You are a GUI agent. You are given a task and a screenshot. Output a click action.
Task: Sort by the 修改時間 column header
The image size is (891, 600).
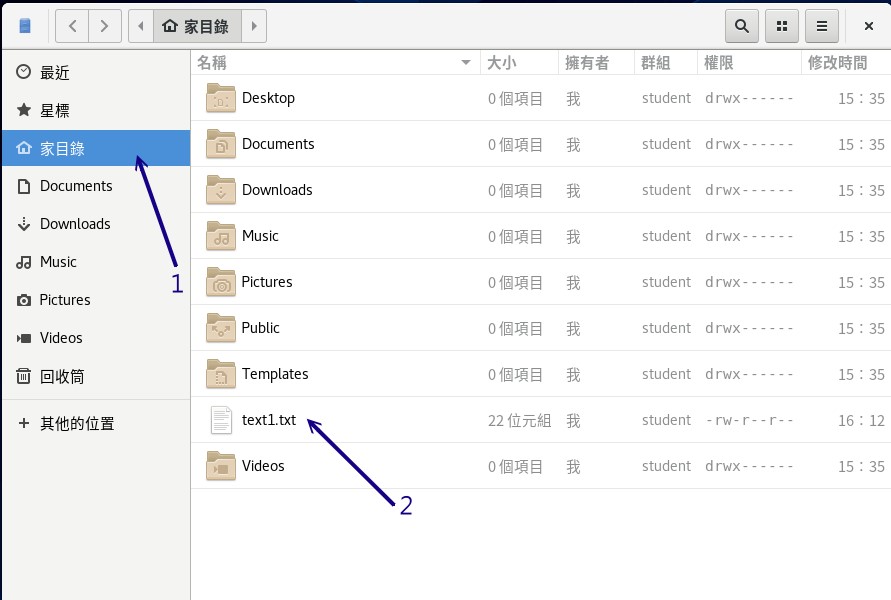pos(837,63)
